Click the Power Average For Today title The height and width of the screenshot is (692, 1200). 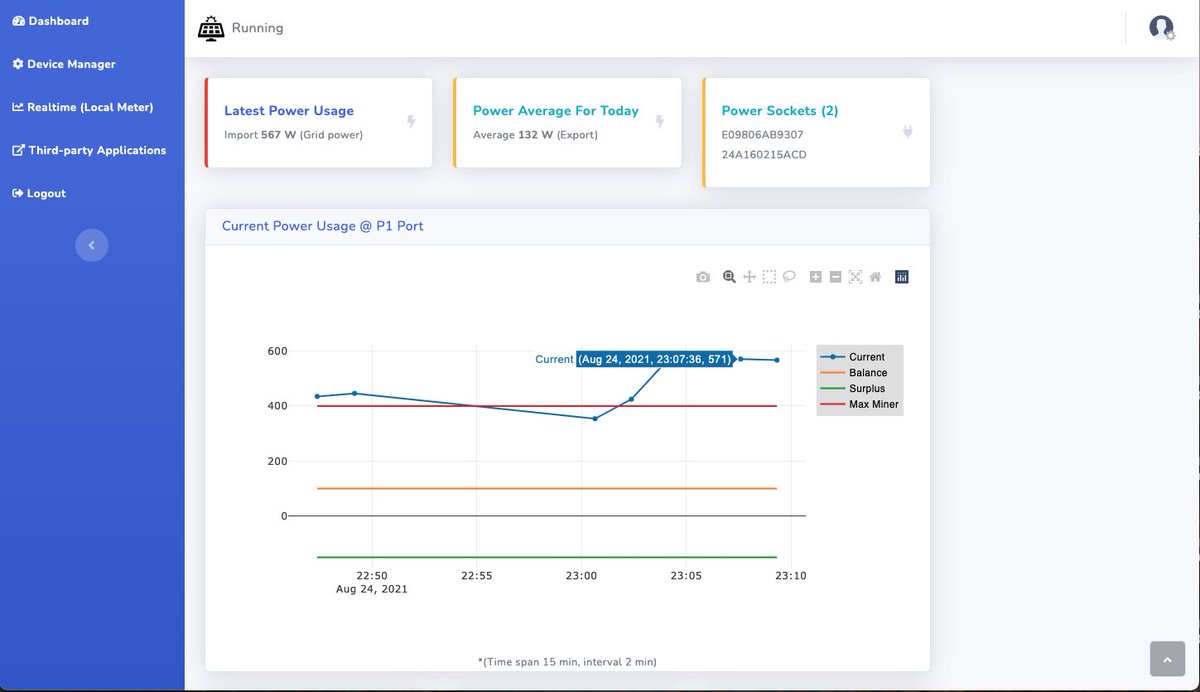(556, 111)
